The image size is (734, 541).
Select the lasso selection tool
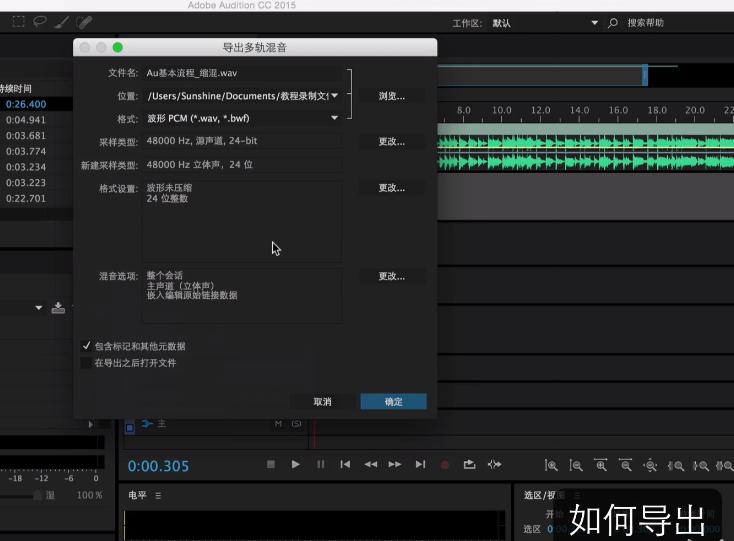pos(40,22)
